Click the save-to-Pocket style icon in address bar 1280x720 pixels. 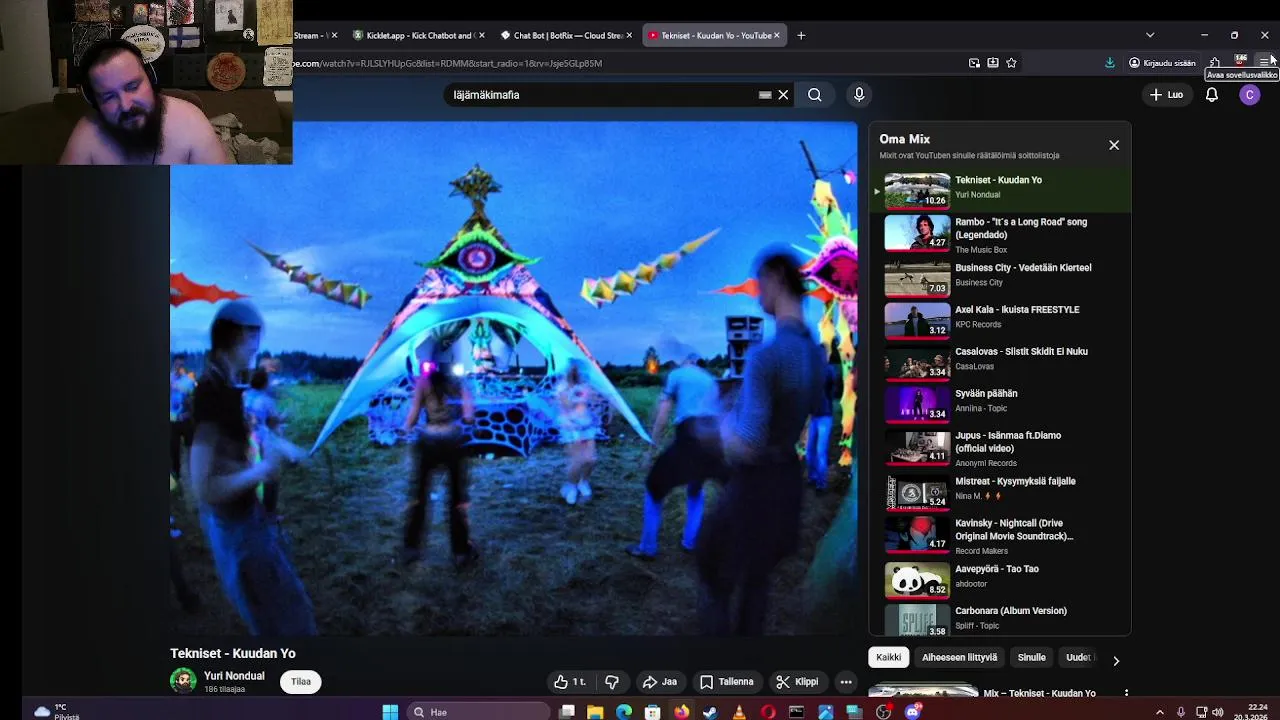coord(993,63)
